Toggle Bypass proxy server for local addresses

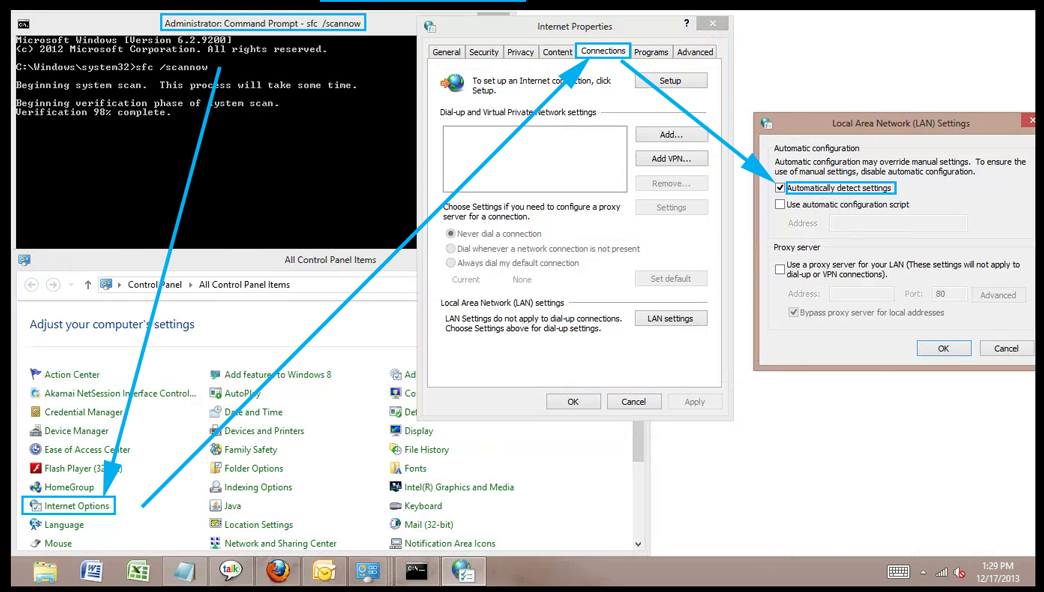793,312
